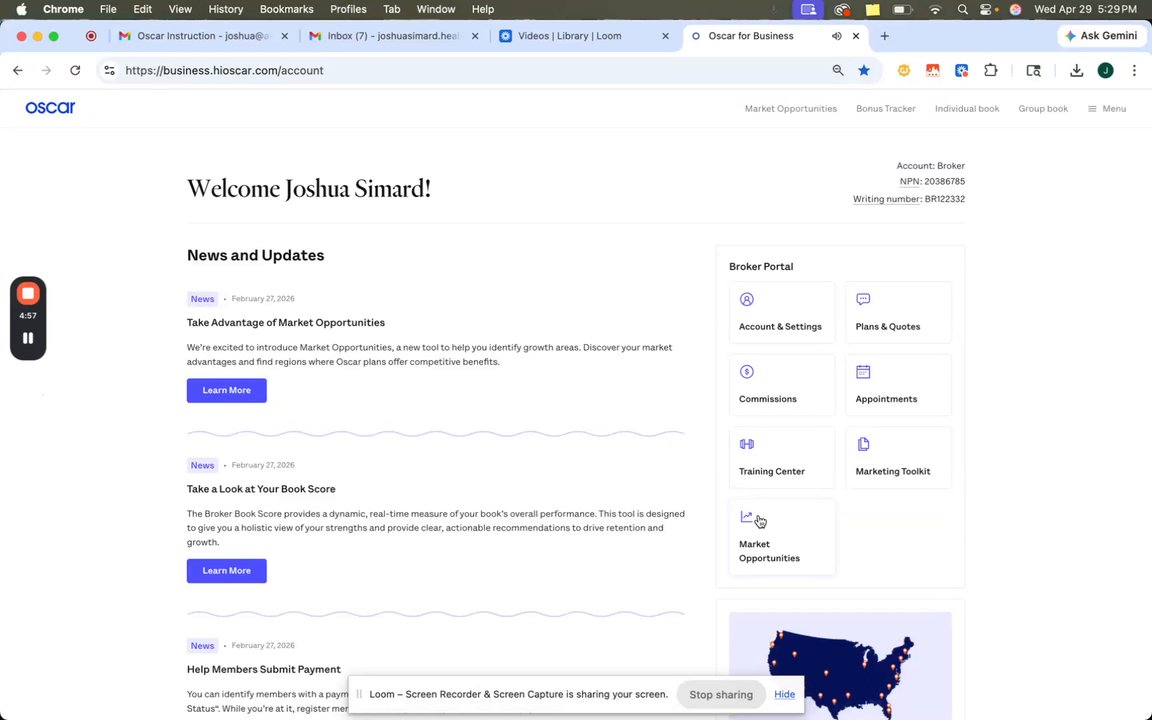This screenshot has height=720, width=1152.
Task: Click the date and time in menu bar
Action: pos(1085,10)
